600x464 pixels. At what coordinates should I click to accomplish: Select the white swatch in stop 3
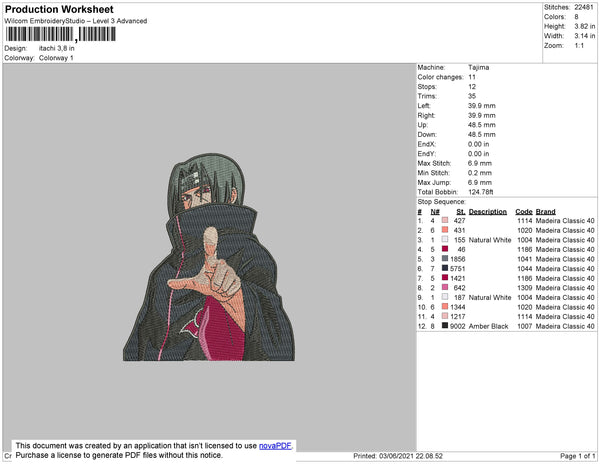coord(445,239)
